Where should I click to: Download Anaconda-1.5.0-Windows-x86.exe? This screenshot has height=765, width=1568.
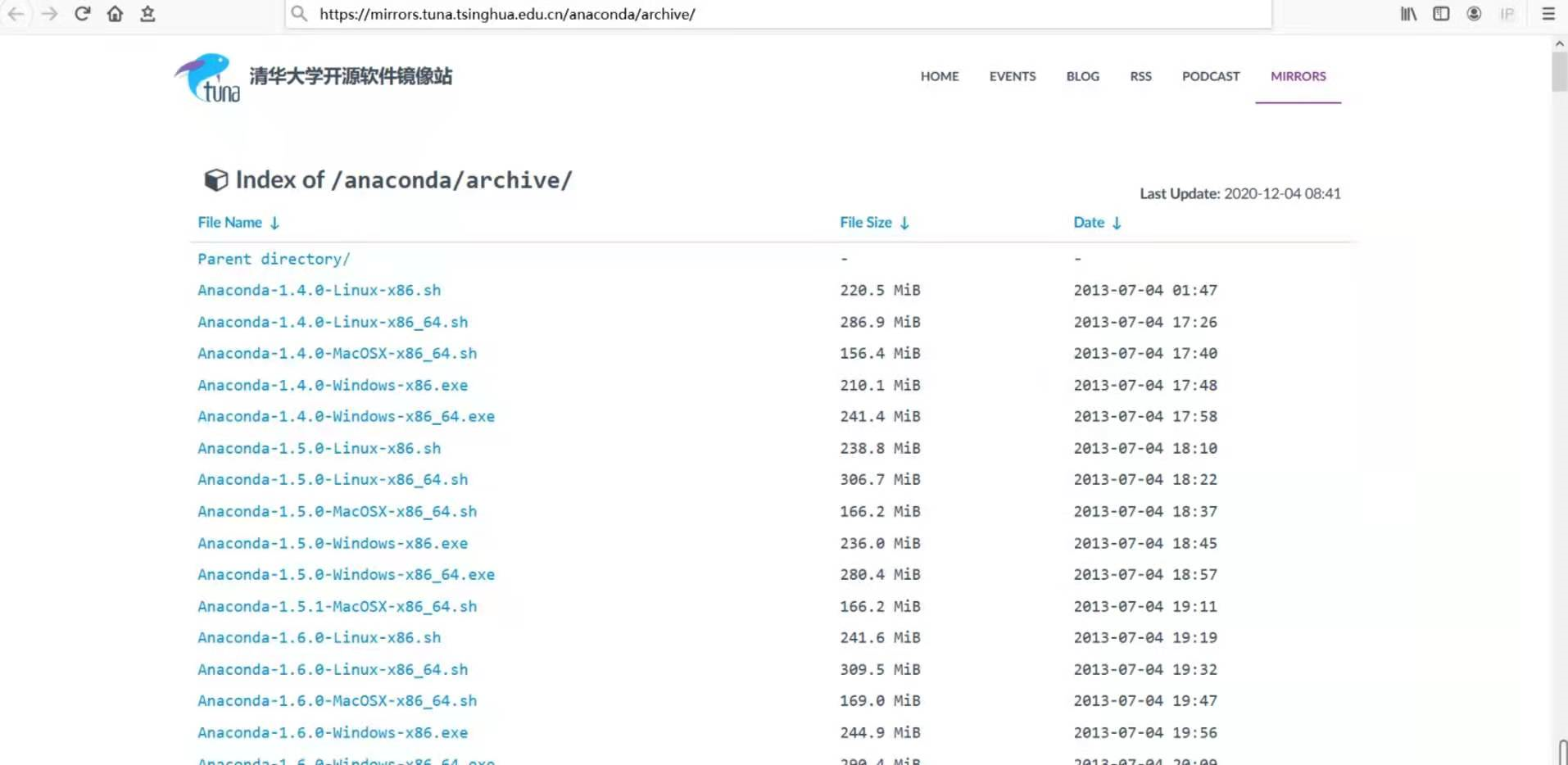pyautogui.click(x=333, y=543)
